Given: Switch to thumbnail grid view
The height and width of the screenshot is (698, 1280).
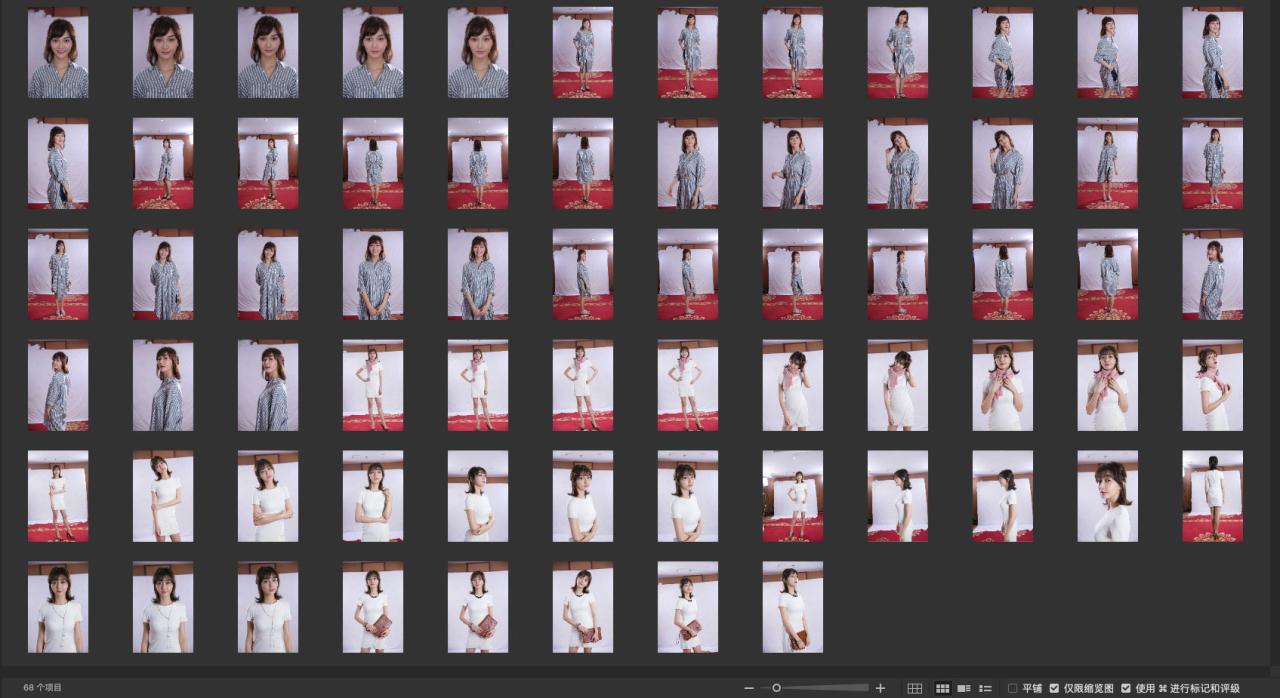Looking at the screenshot, I should pos(942,688).
